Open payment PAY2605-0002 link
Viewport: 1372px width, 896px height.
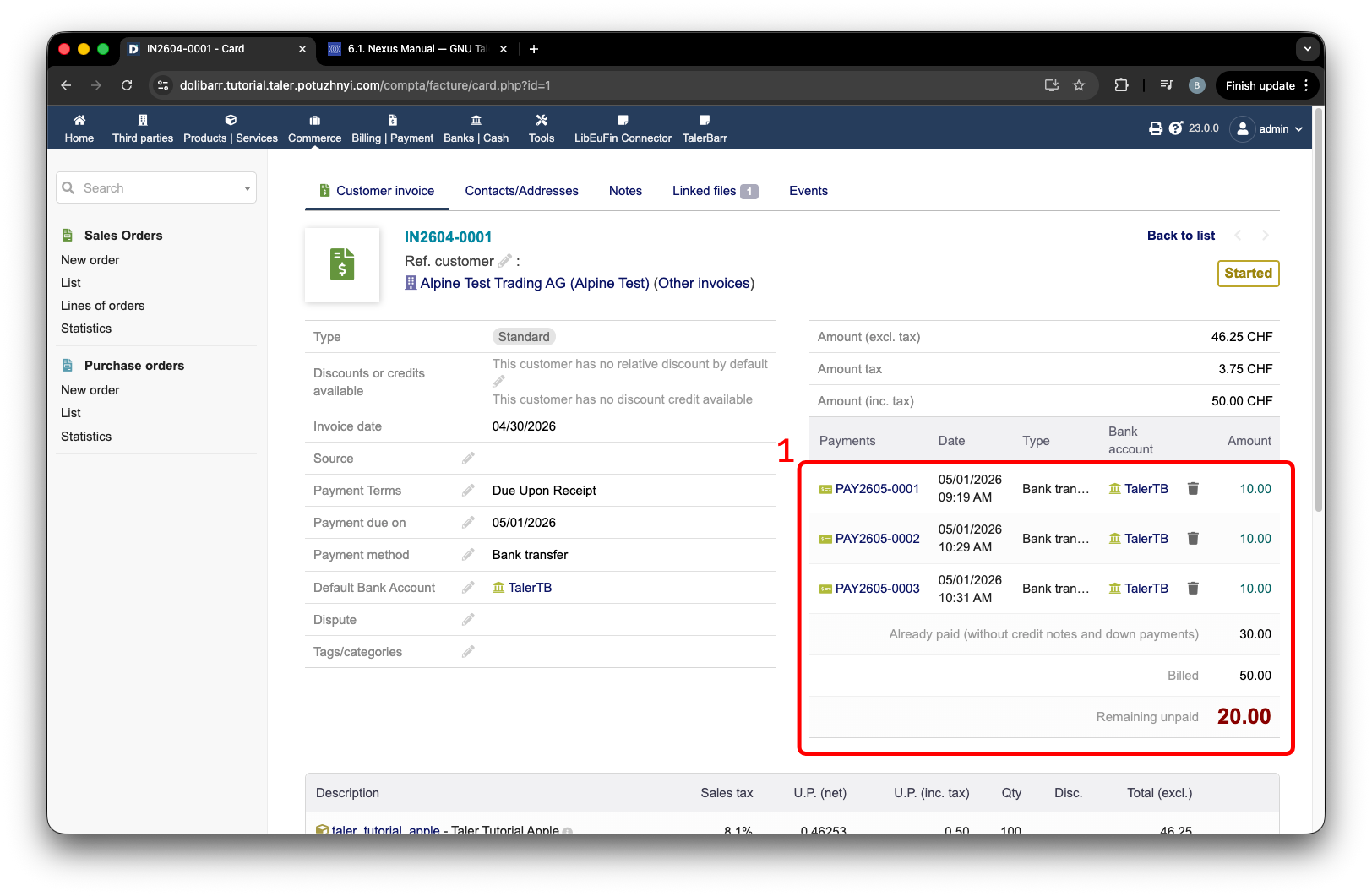[877, 539]
